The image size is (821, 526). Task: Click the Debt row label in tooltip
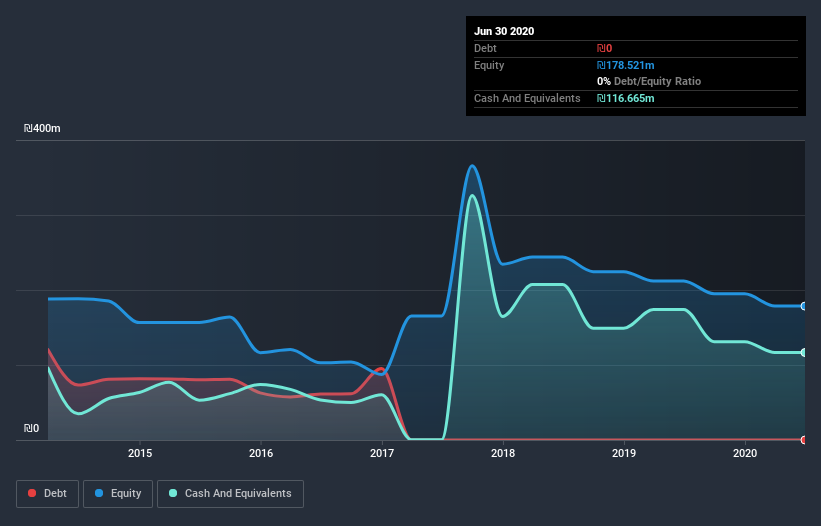click(x=485, y=49)
